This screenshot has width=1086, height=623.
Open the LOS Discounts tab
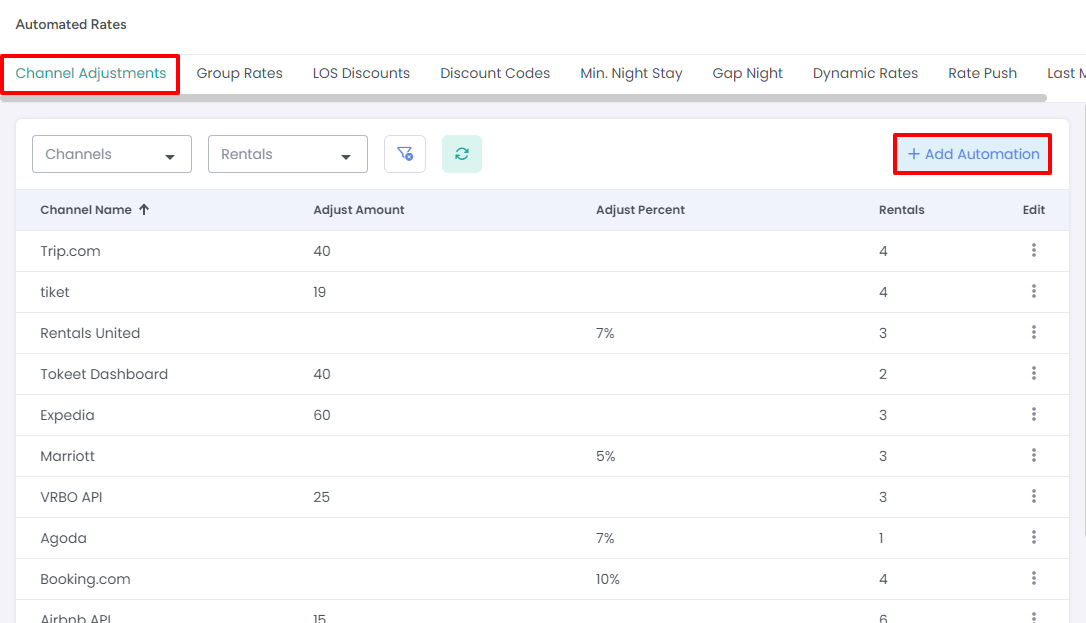point(361,73)
